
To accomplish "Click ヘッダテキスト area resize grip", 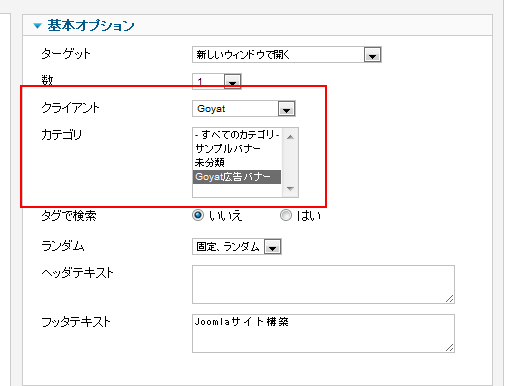I will pos(450,299).
